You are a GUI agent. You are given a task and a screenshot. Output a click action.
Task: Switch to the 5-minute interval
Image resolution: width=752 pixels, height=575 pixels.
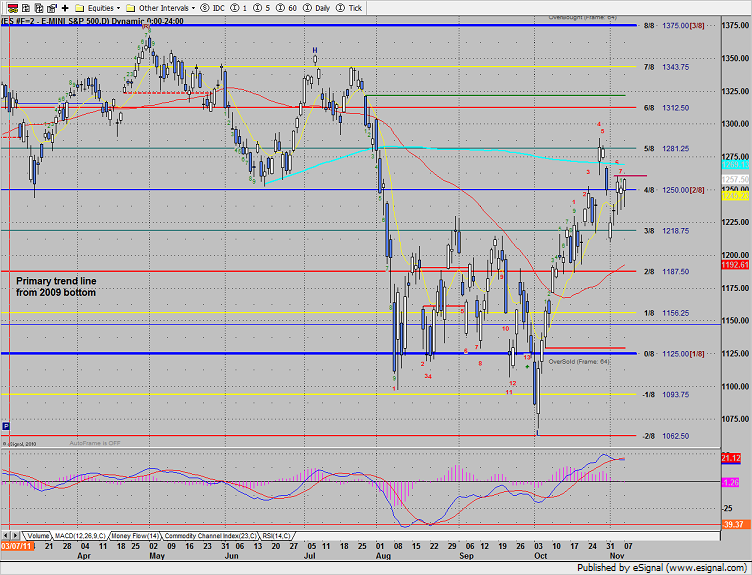(x=262, y=8)
